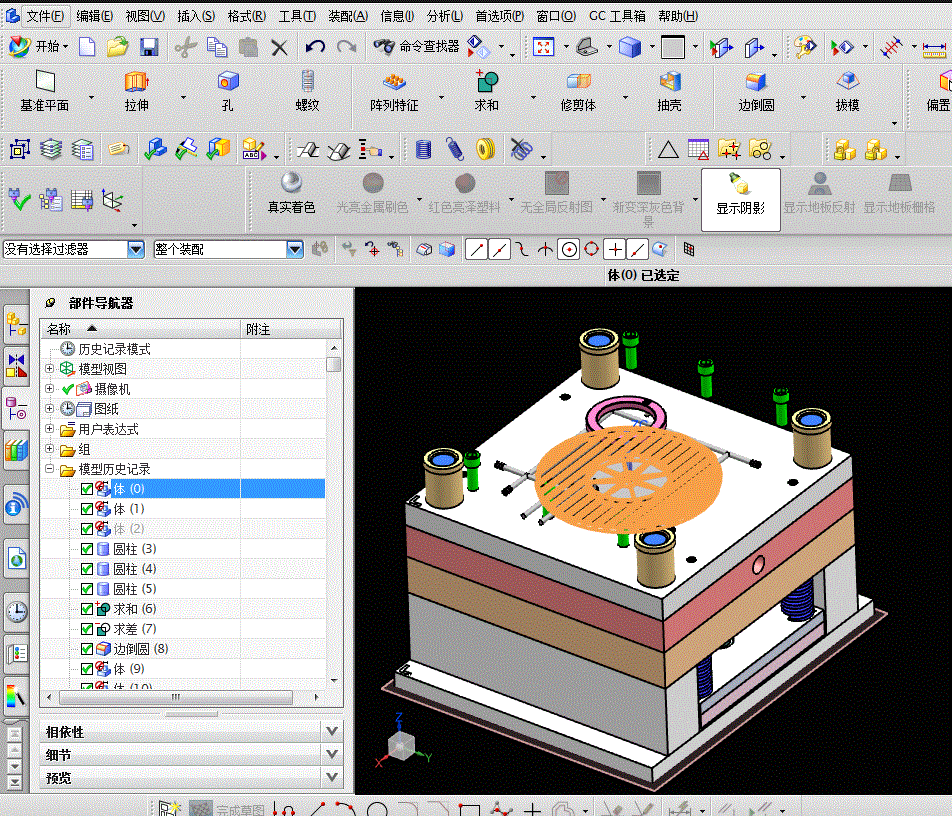Click the 边倒圆 (Edge Blend) icon
The width and height of the screenshot is (952, 816).
coord(756,83)
